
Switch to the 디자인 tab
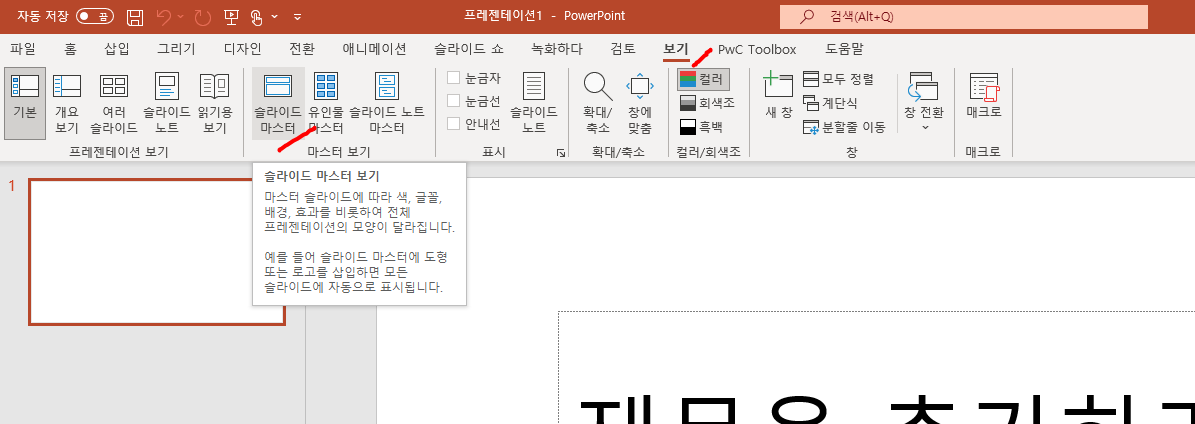242,50
